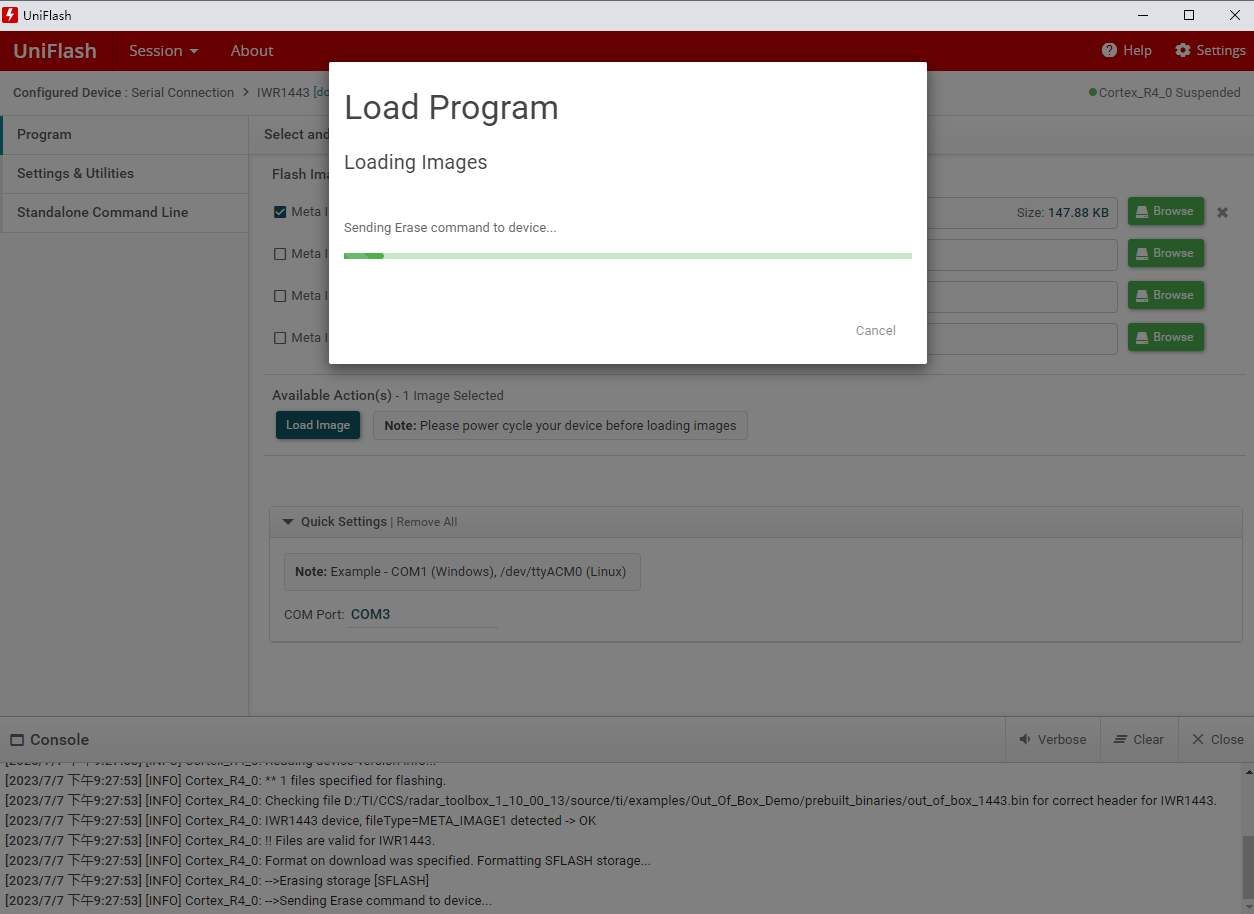Click the 'Files are valid for IWR1443' log line
1254x914 pixels.
tap(220, 841)
